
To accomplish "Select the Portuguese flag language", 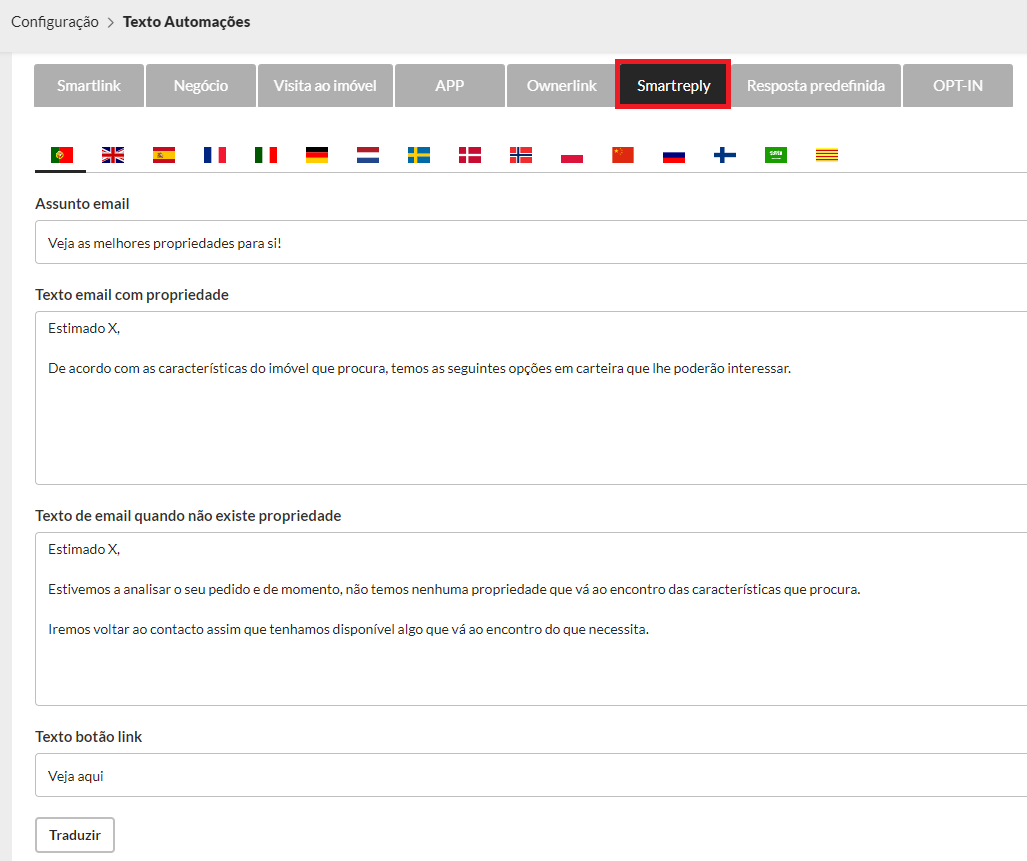I will (x=62, y=155).
